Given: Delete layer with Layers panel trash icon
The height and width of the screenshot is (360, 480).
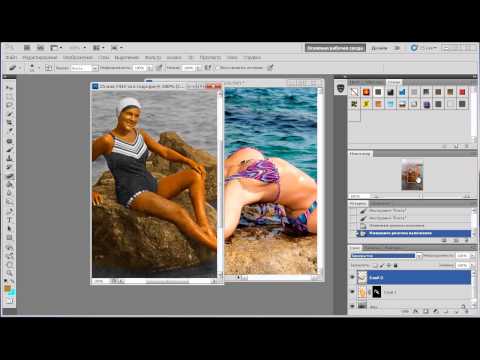Looking at the screenshot, I should click(x=467, y=311).
